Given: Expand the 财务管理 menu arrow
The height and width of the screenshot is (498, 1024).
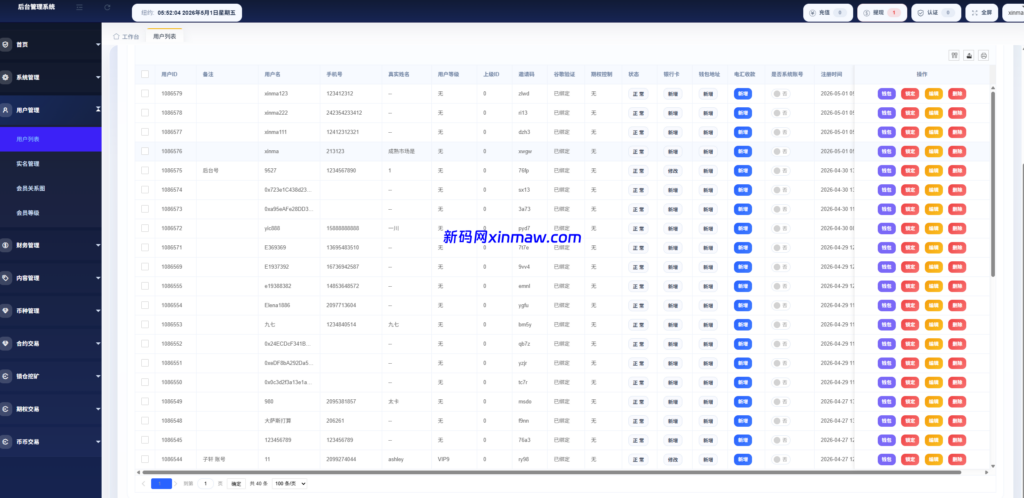Looking at the screenshot, I should pos(98,245).
